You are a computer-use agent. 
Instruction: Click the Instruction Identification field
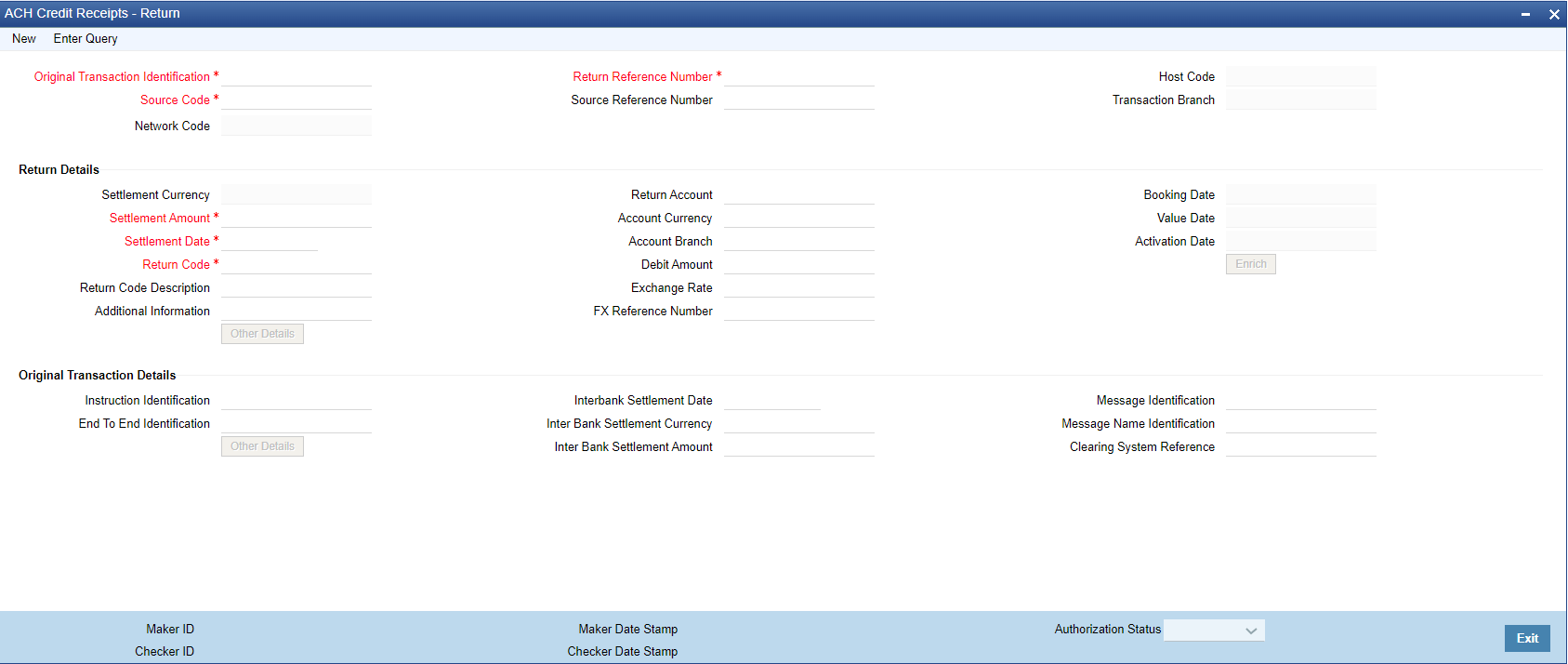[x=296, y=400]
